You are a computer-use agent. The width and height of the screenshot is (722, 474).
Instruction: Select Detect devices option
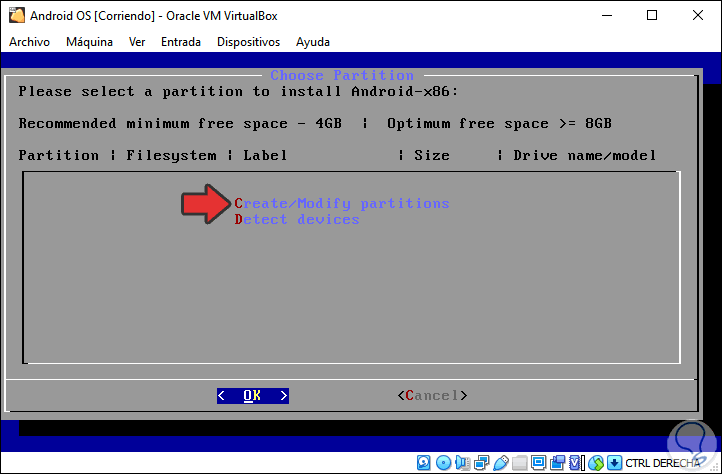click(x=297, y=219)
